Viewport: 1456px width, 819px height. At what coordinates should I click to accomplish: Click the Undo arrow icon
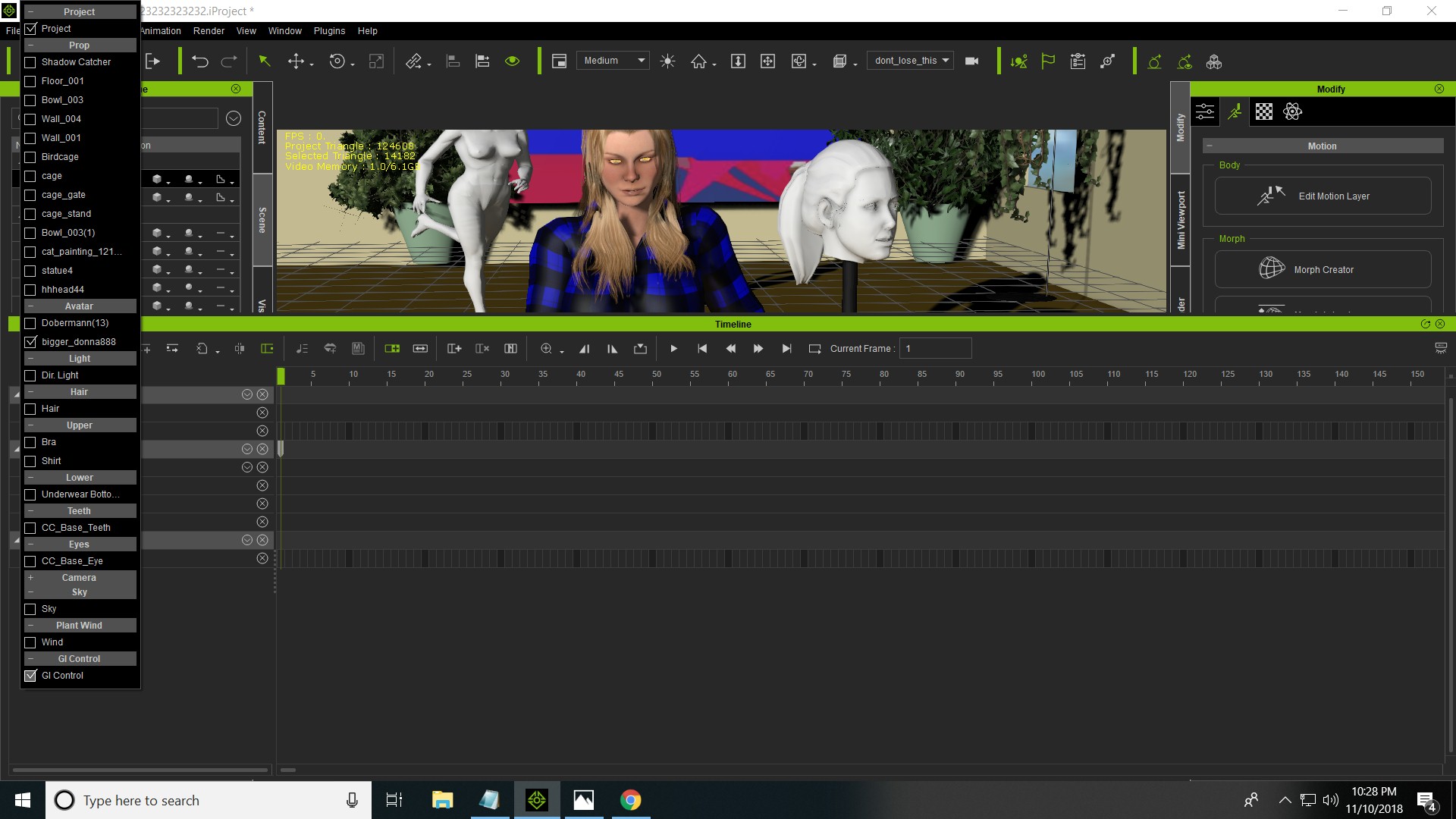(x=200, y=61)
